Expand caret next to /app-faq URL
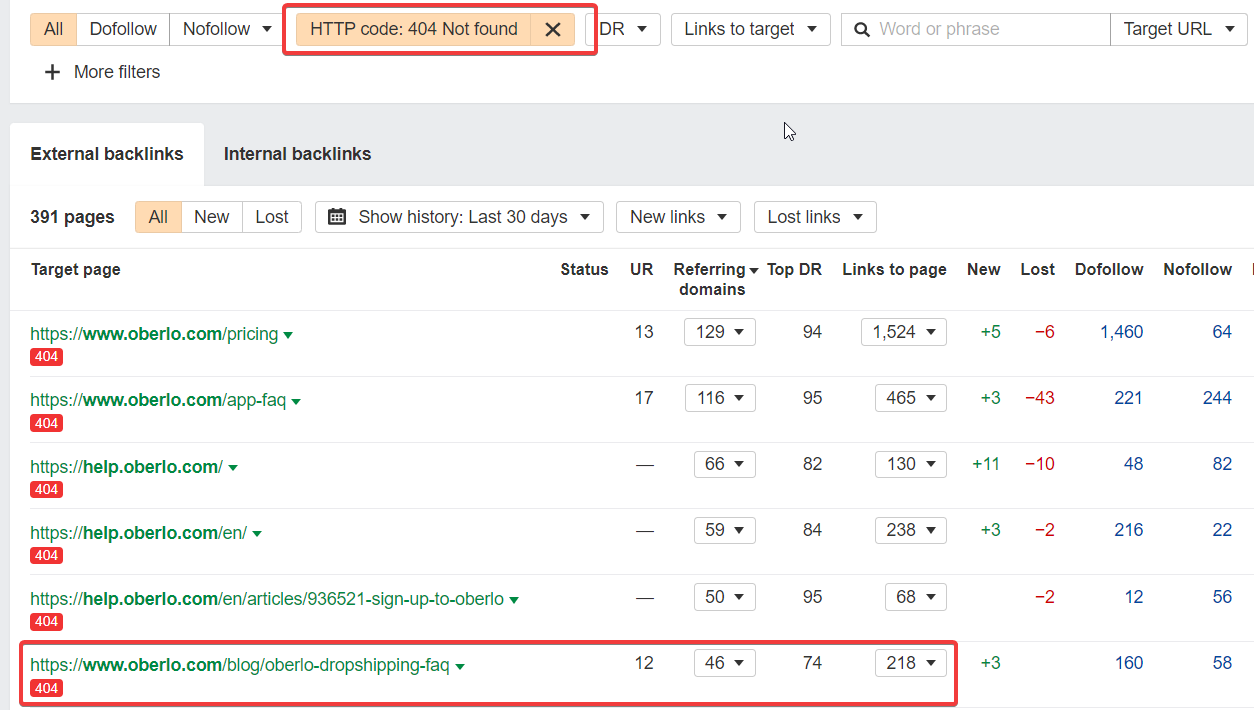The image size is (1254, 710). pos(296,402)
